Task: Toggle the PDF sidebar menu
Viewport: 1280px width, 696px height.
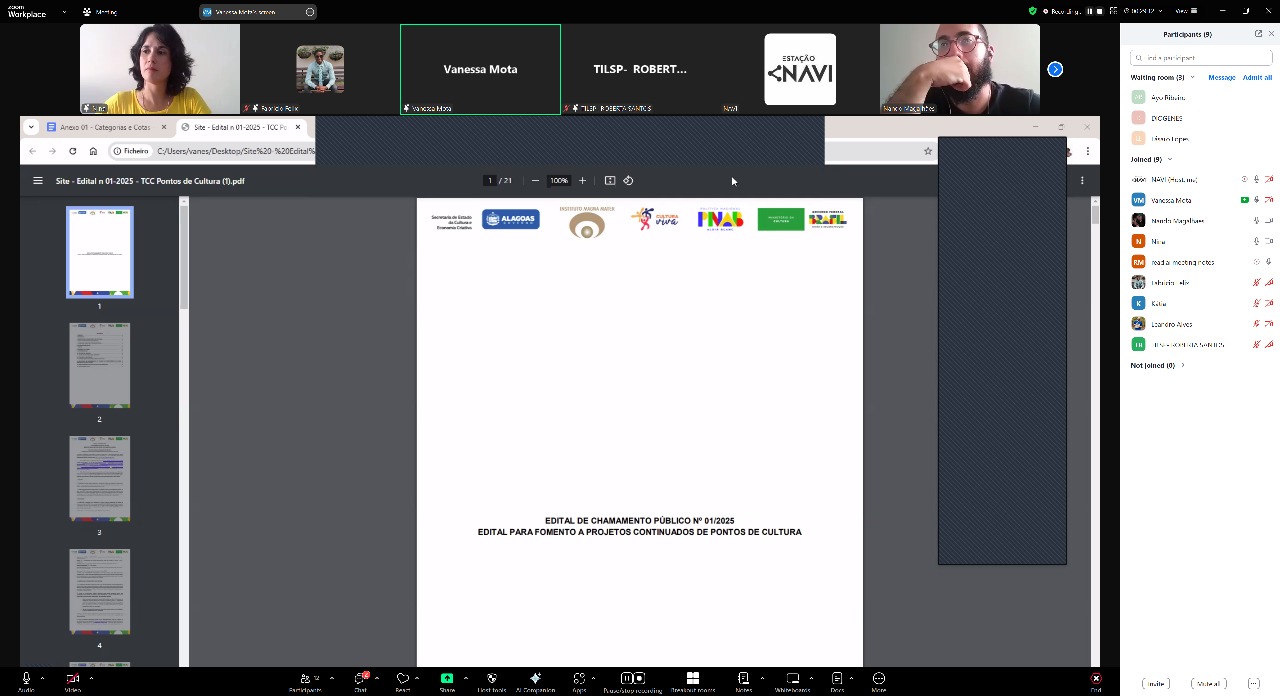Action: [x=38, y=181]
